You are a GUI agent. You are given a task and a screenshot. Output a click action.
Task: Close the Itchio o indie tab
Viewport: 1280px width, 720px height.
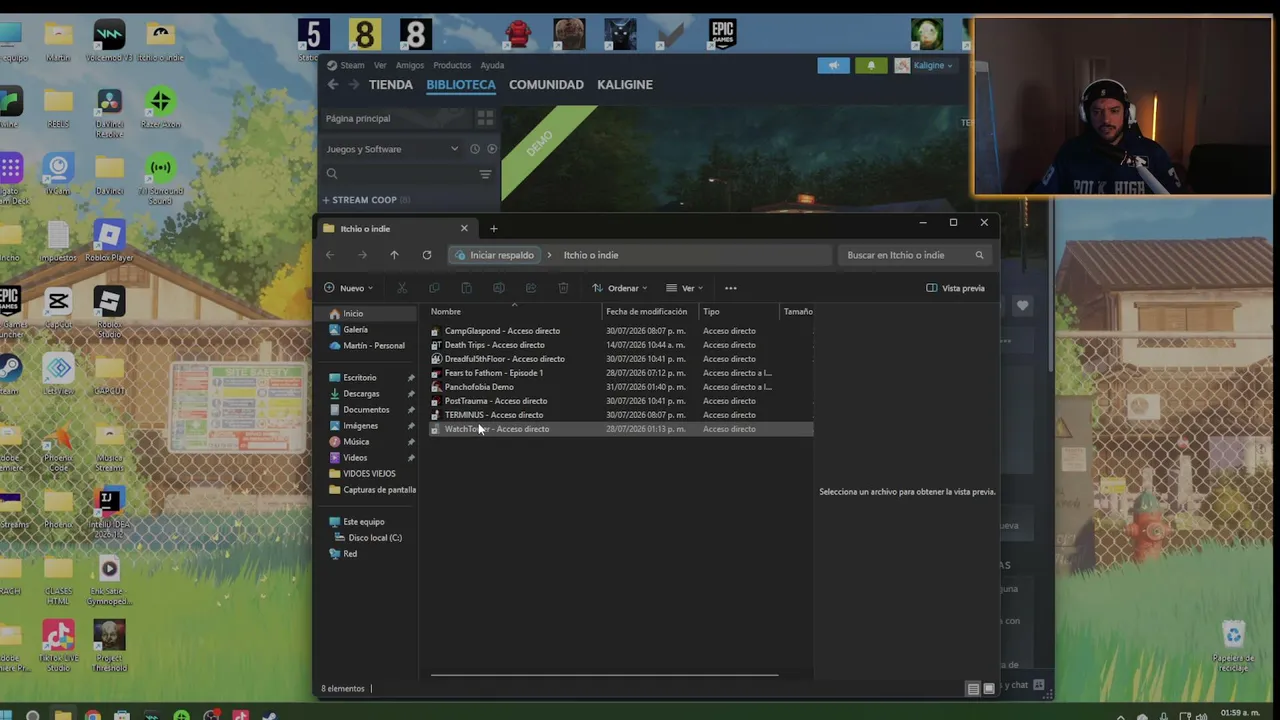click(464, 229)
